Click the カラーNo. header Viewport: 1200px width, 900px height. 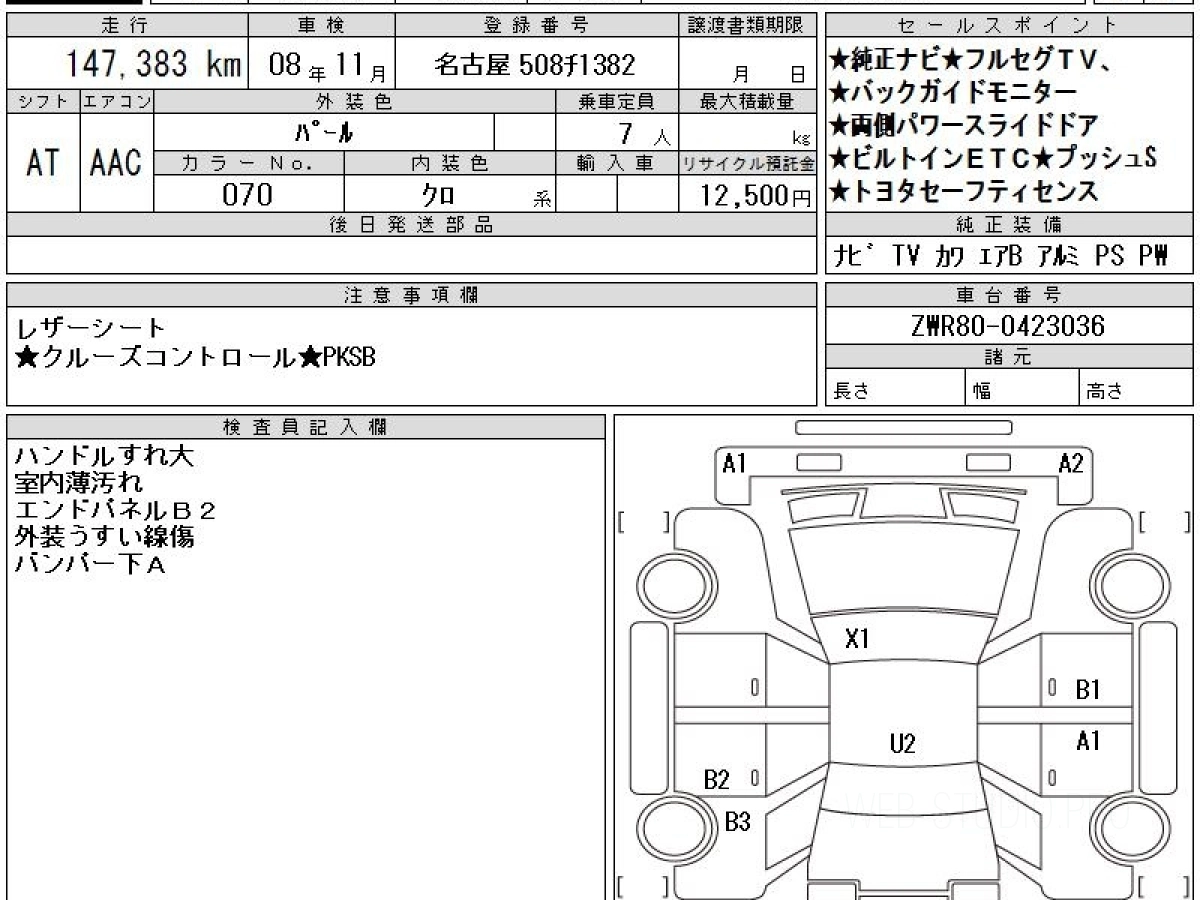[249, 162]
